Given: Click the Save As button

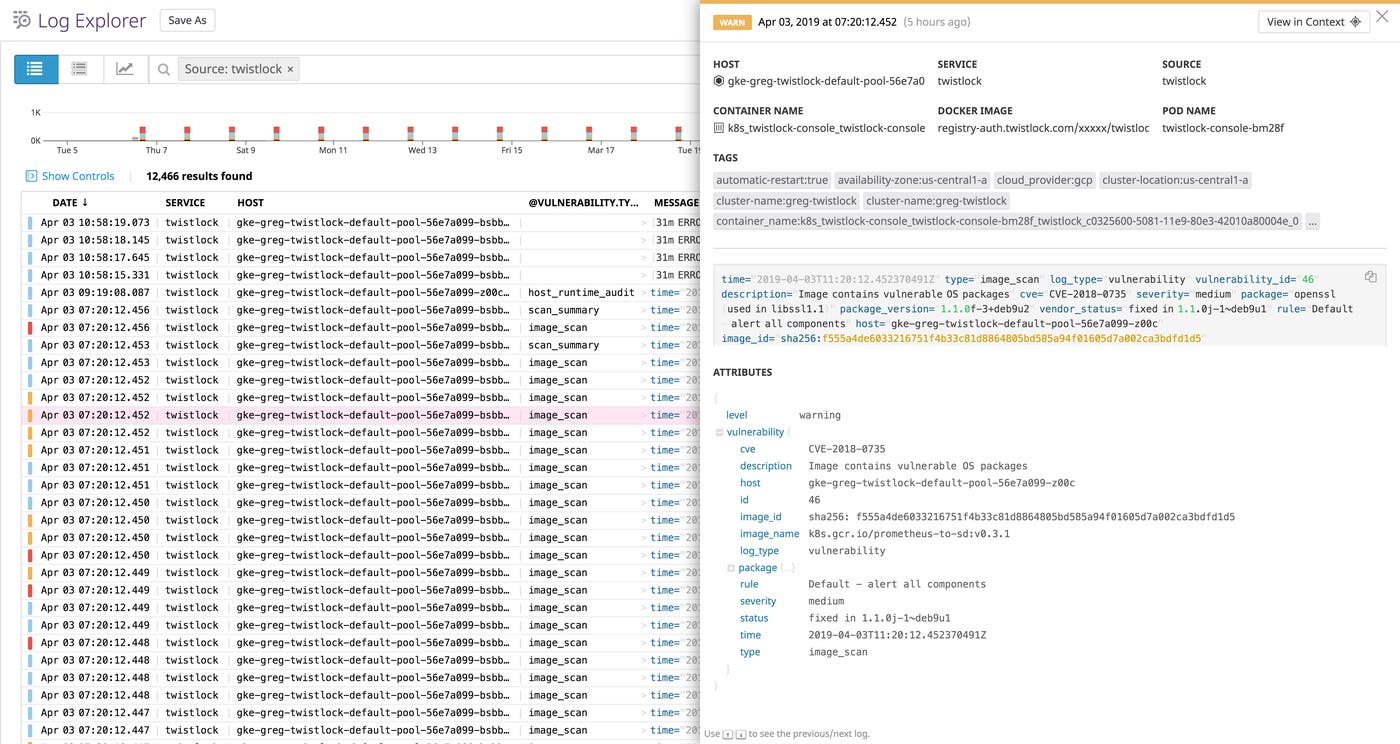Looking at the screenshot, I should [187, 20].
